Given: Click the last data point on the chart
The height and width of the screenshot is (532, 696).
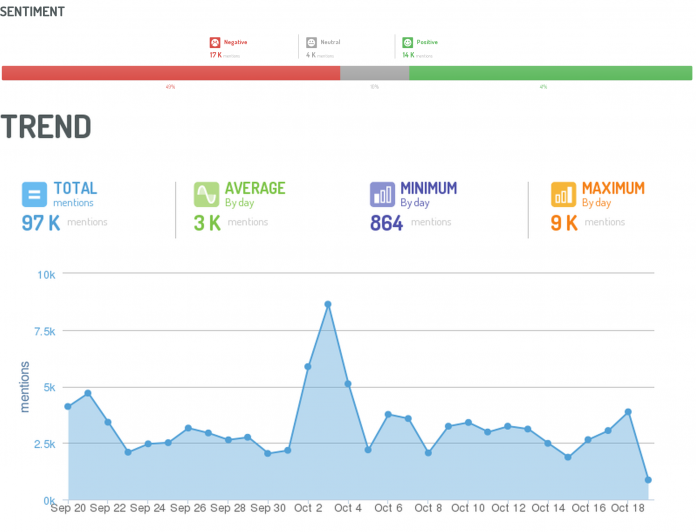Looking at the screenshot, I should click(648, 480).
